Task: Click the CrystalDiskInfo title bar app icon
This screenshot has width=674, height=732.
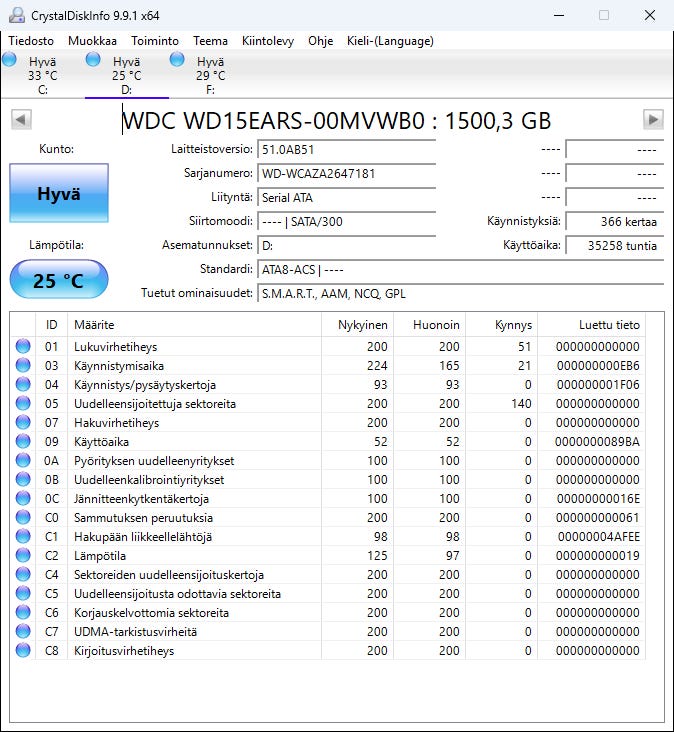Action: 17,15
